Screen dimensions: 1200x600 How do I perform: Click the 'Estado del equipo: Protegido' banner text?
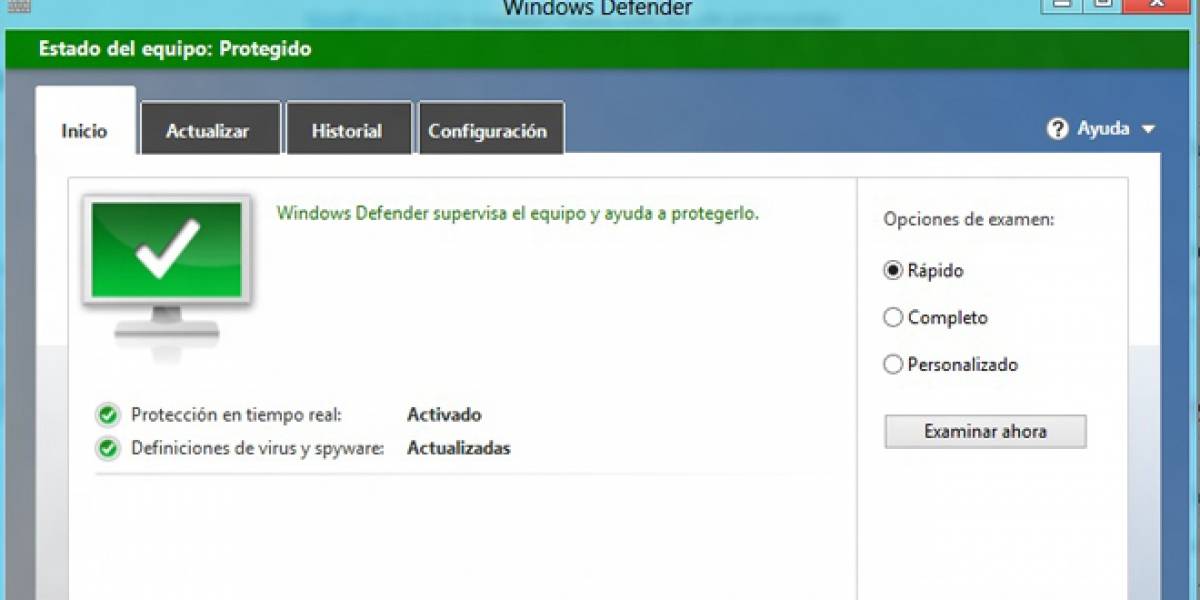tap(175, 49)
